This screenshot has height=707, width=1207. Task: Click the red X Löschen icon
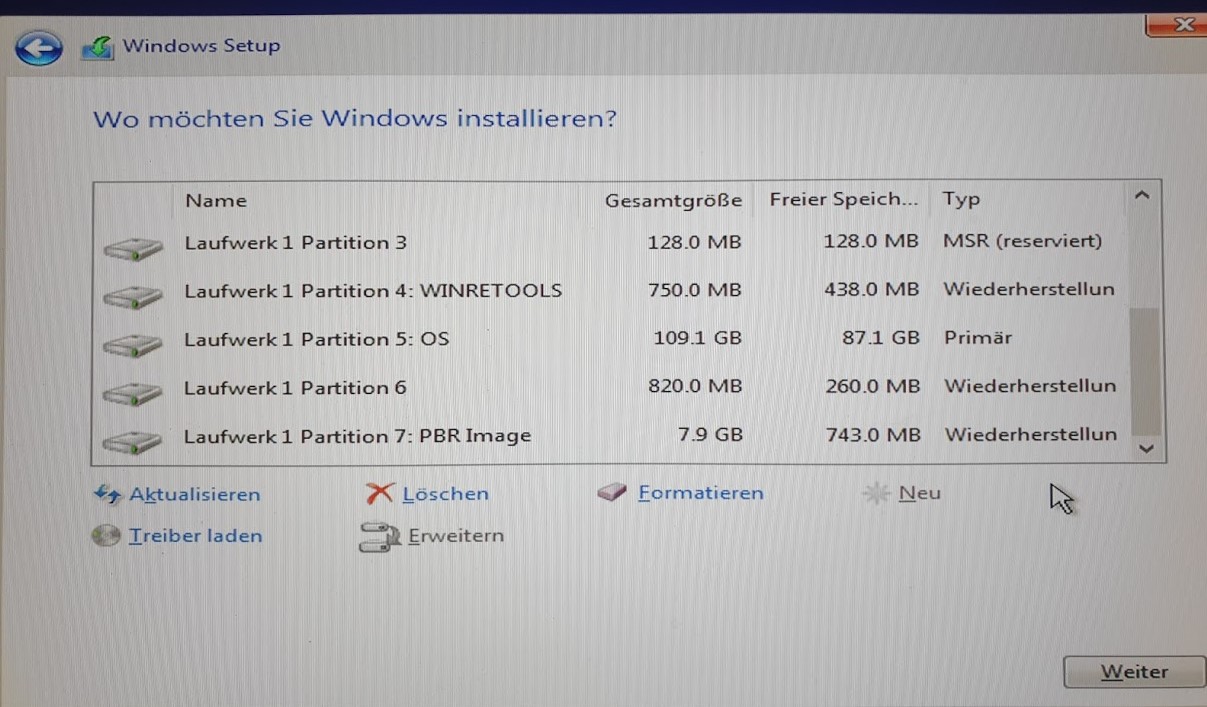tap(380, 493)
